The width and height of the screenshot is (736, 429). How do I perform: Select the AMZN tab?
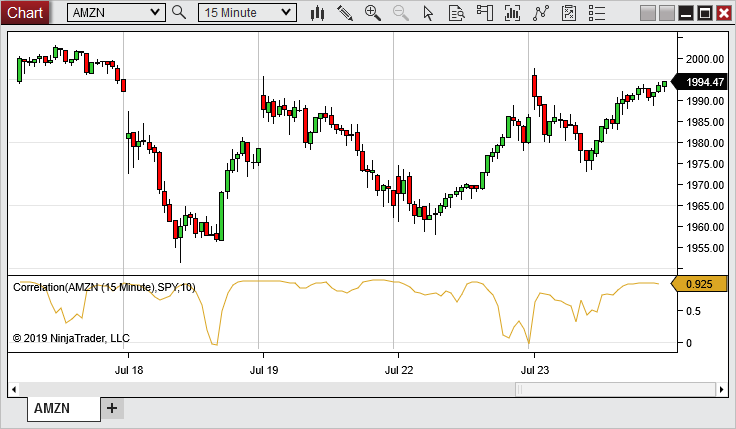[x=63, y=408]
